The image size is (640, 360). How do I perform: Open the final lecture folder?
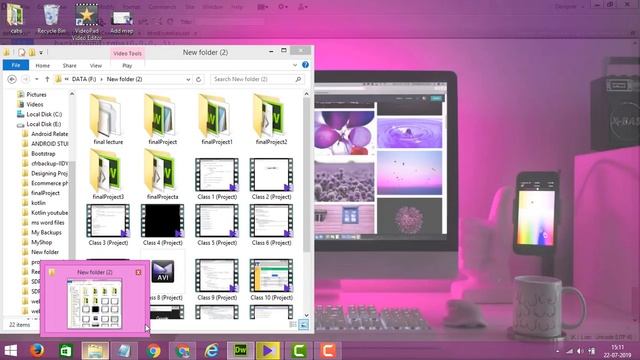[107, 119]
